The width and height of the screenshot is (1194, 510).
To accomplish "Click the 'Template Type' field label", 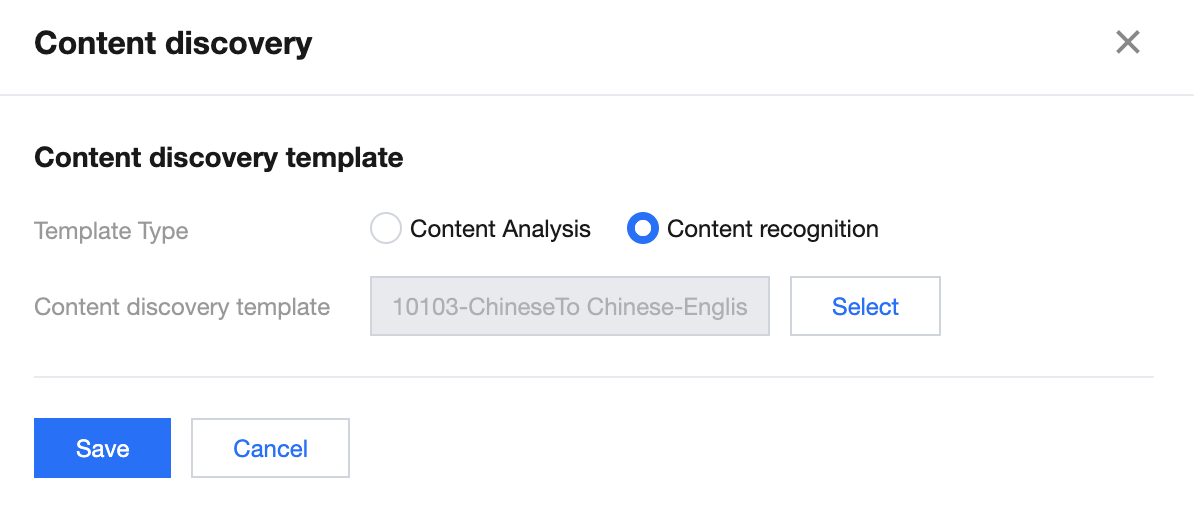I will [x=111, y=231].
